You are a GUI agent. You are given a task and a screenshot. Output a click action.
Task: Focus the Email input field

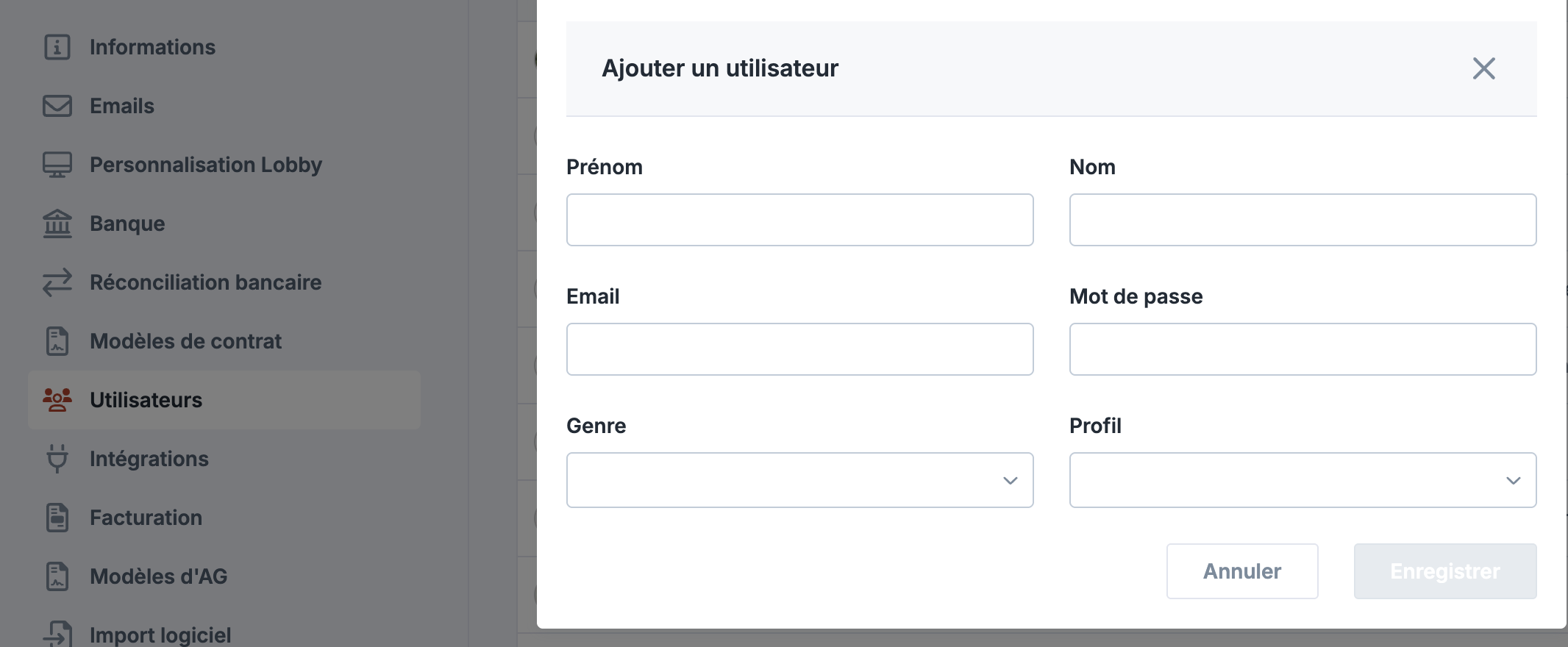coord(799,349)
